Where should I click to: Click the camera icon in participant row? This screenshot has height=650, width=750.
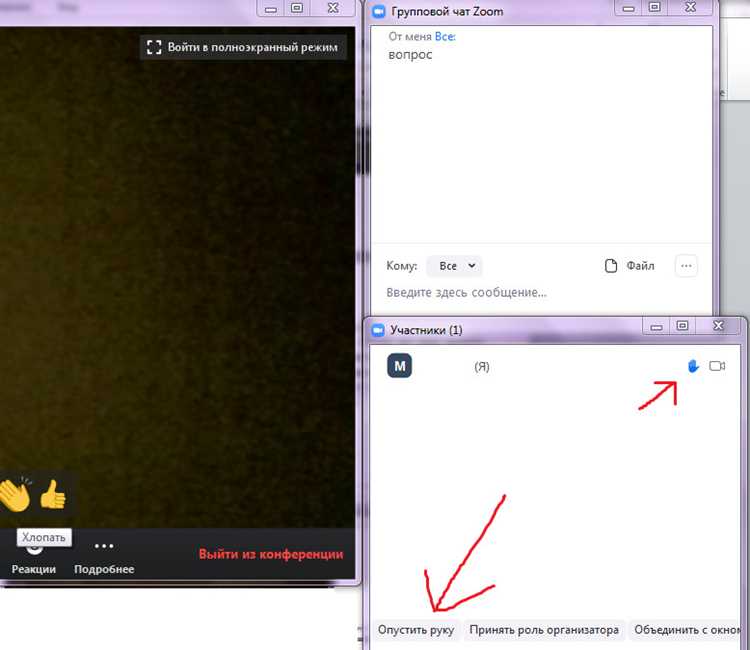717,366
